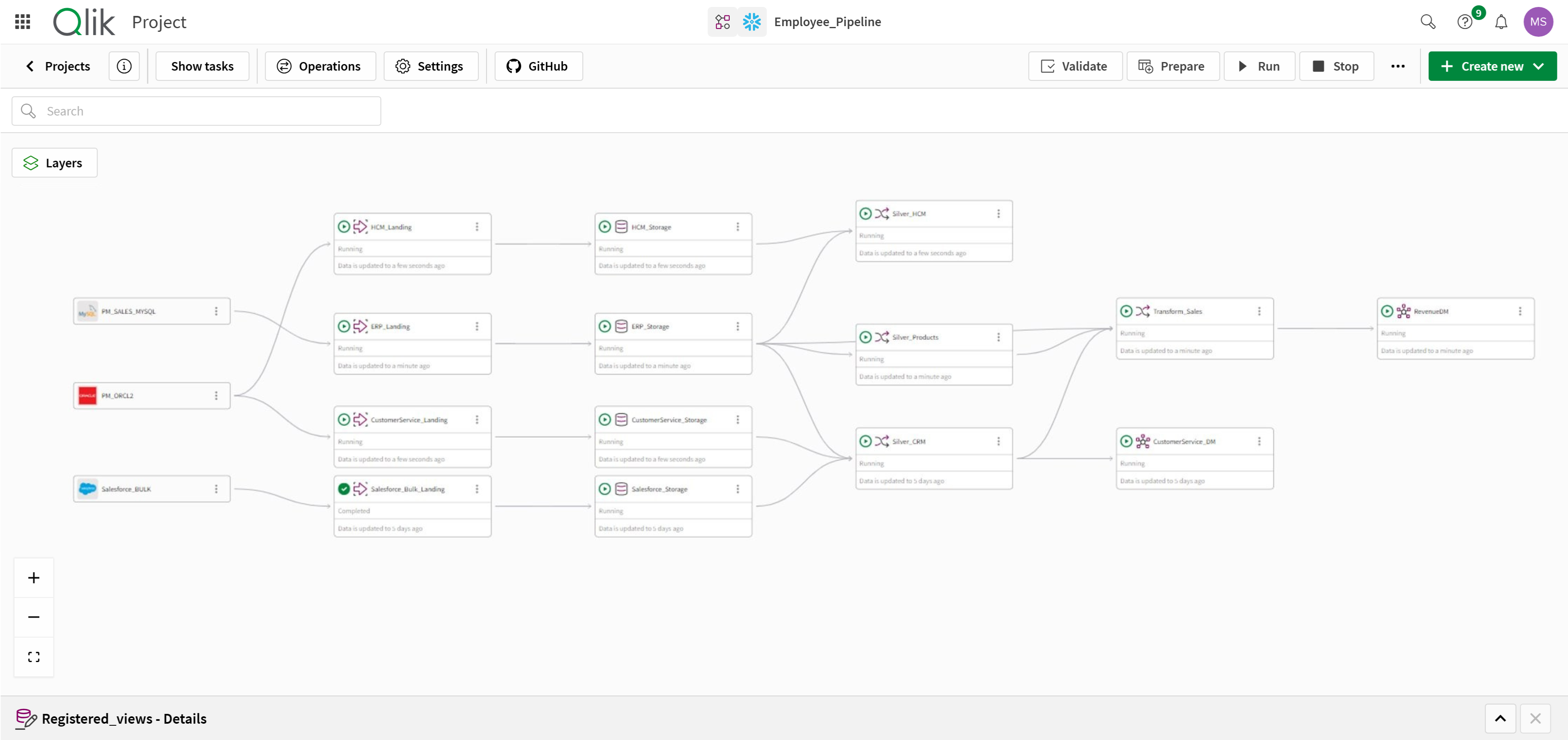Screen dimensions: 1568x740
Task: Click the pipeline view icon beside Snowflake
Action: point(722,22)
